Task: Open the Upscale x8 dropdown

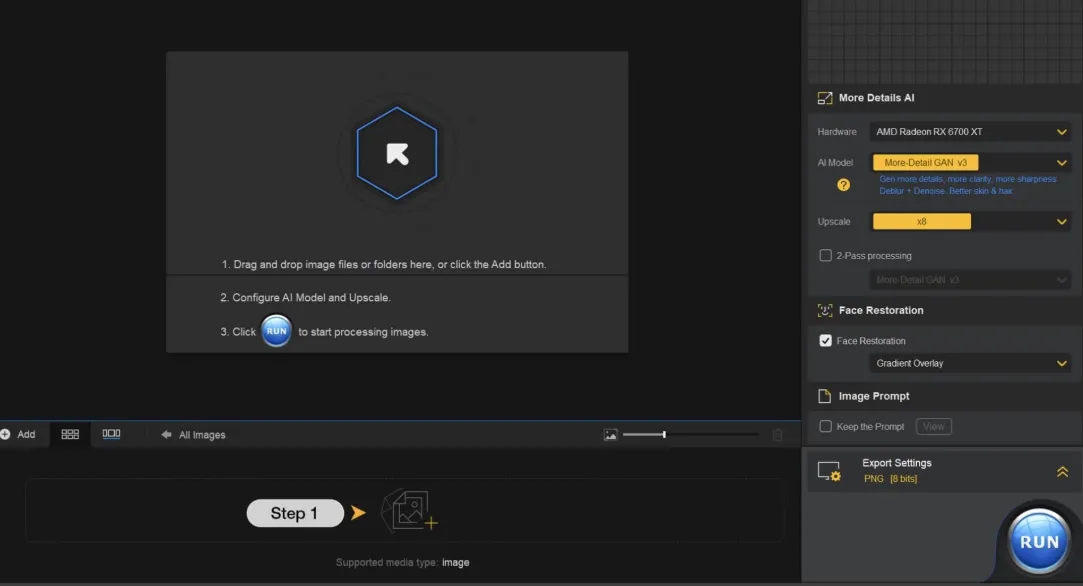Action: (970, 221)
